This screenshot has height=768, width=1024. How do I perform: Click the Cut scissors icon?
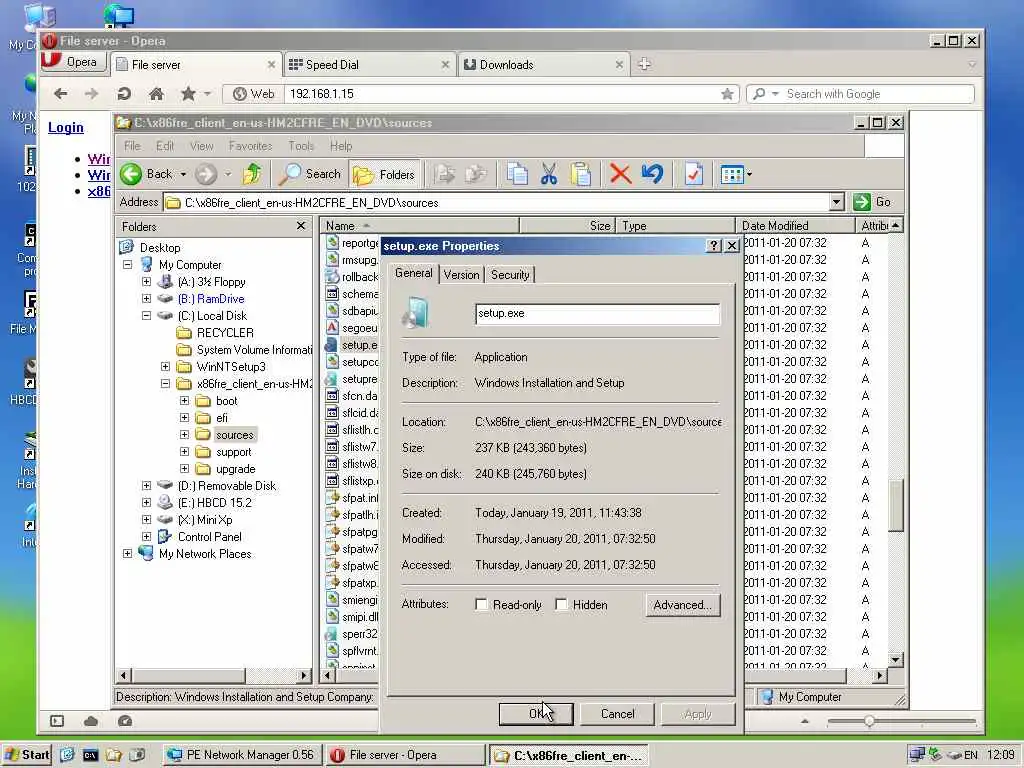549,174
